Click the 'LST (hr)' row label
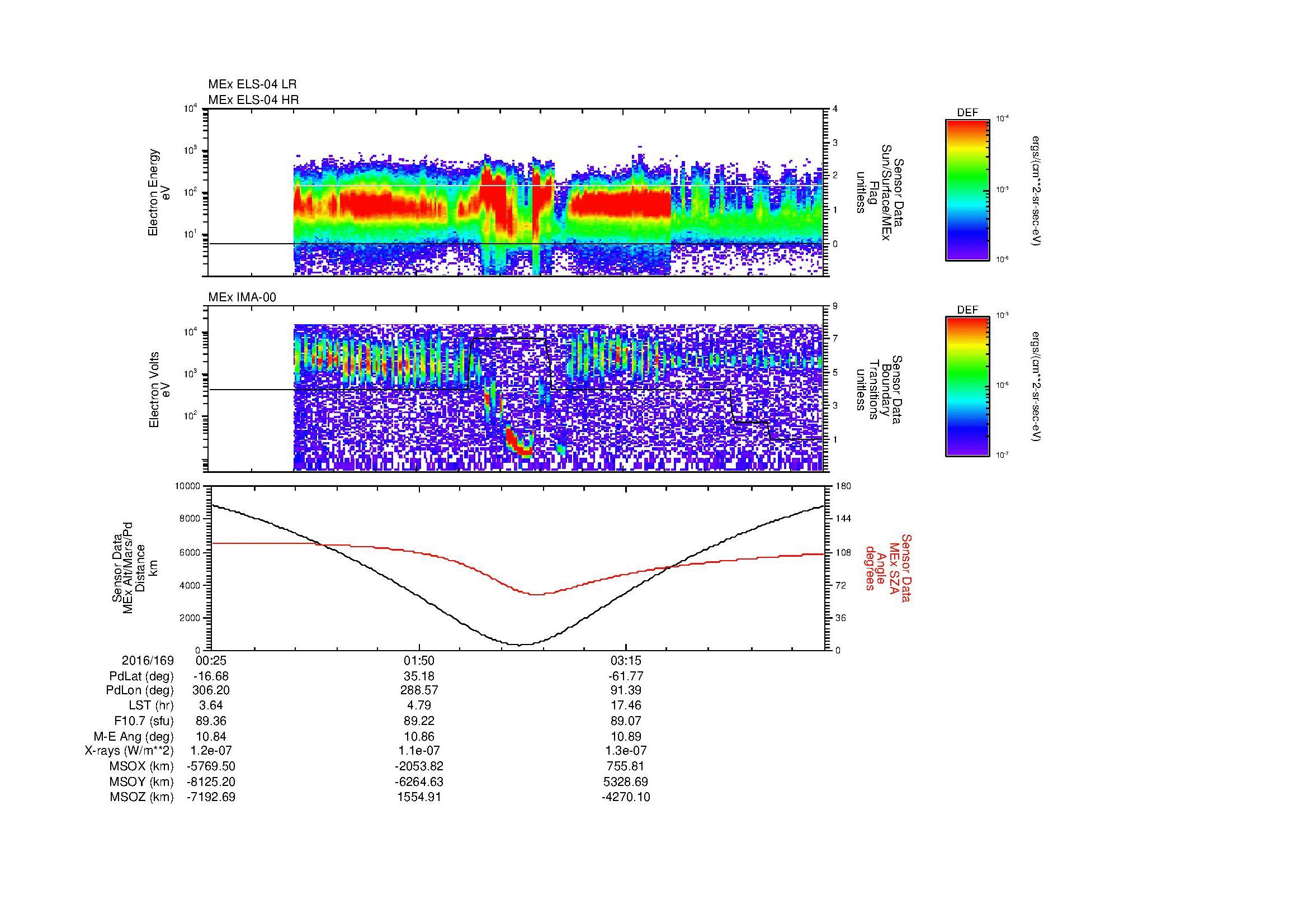 pos(151,705)
